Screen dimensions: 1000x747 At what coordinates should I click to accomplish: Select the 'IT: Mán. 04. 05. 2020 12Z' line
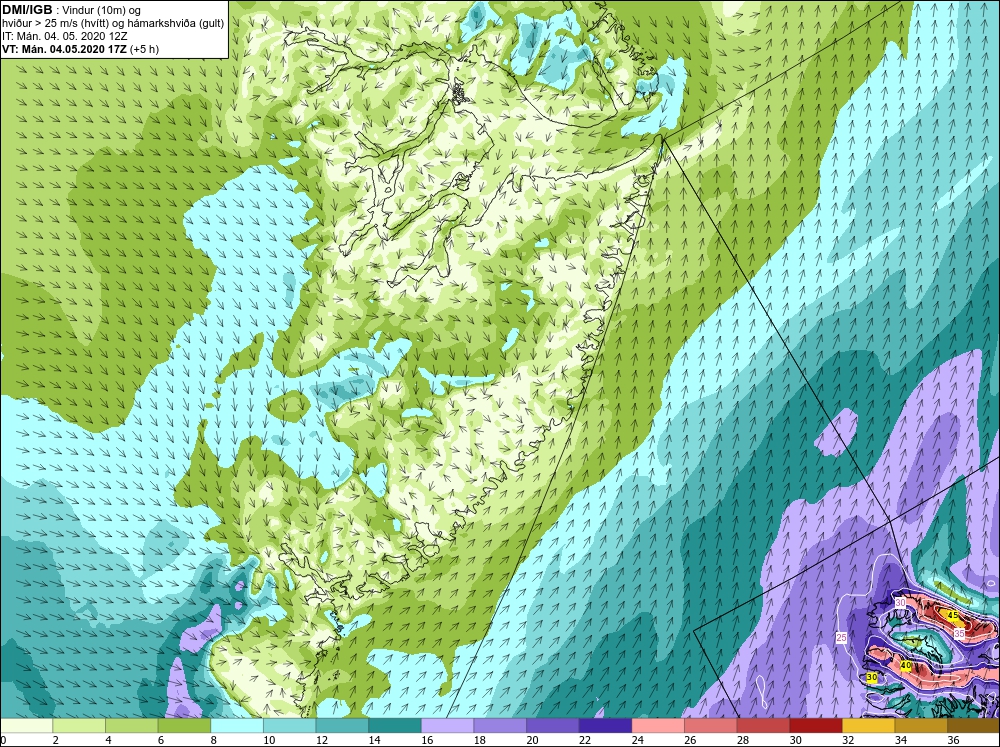65,36
